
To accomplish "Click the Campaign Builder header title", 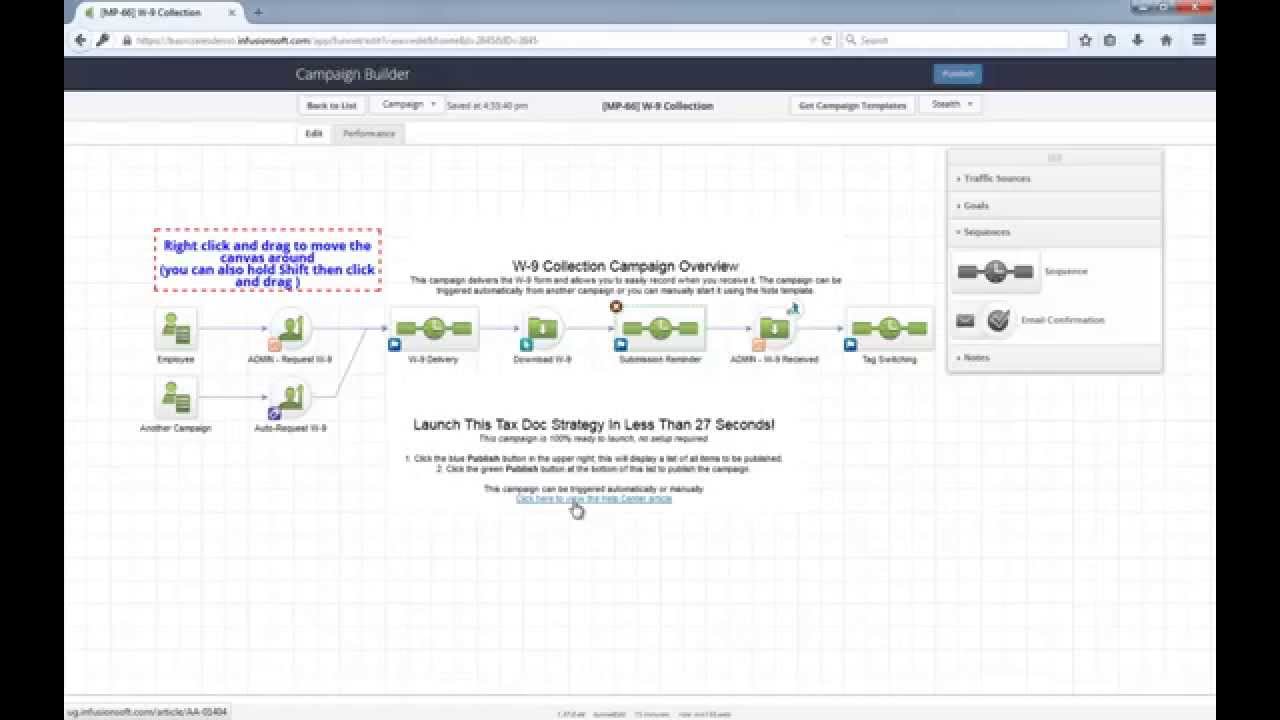I will 352,74.
